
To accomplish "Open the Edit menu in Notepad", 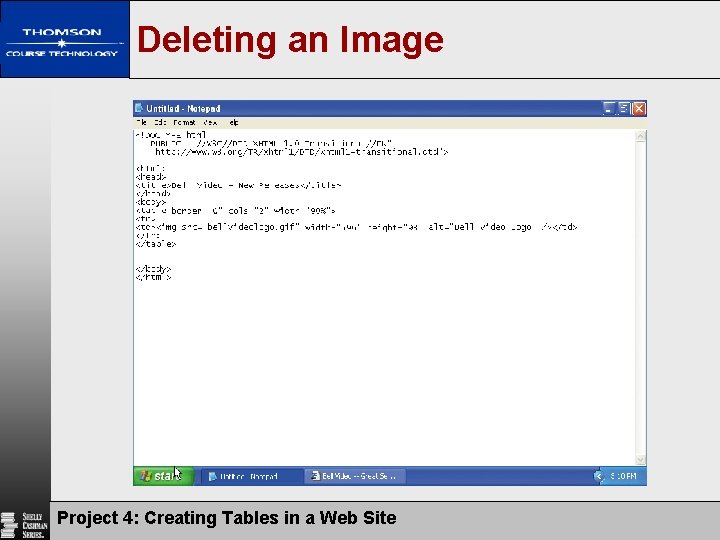I will coord(160,123).
